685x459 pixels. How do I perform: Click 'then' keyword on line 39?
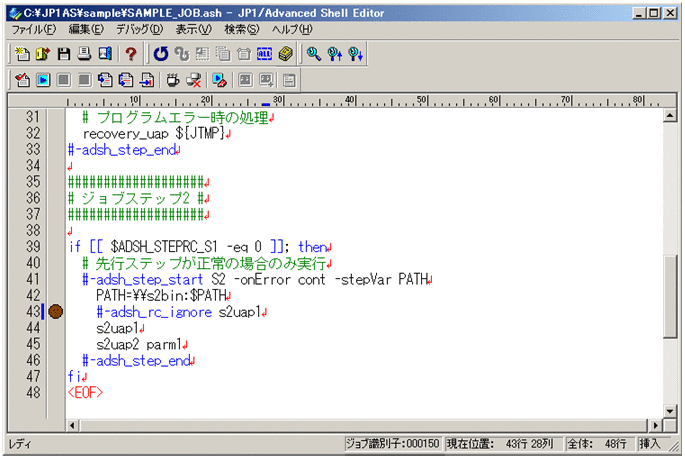pyautogui.click(x=312, y=247)
